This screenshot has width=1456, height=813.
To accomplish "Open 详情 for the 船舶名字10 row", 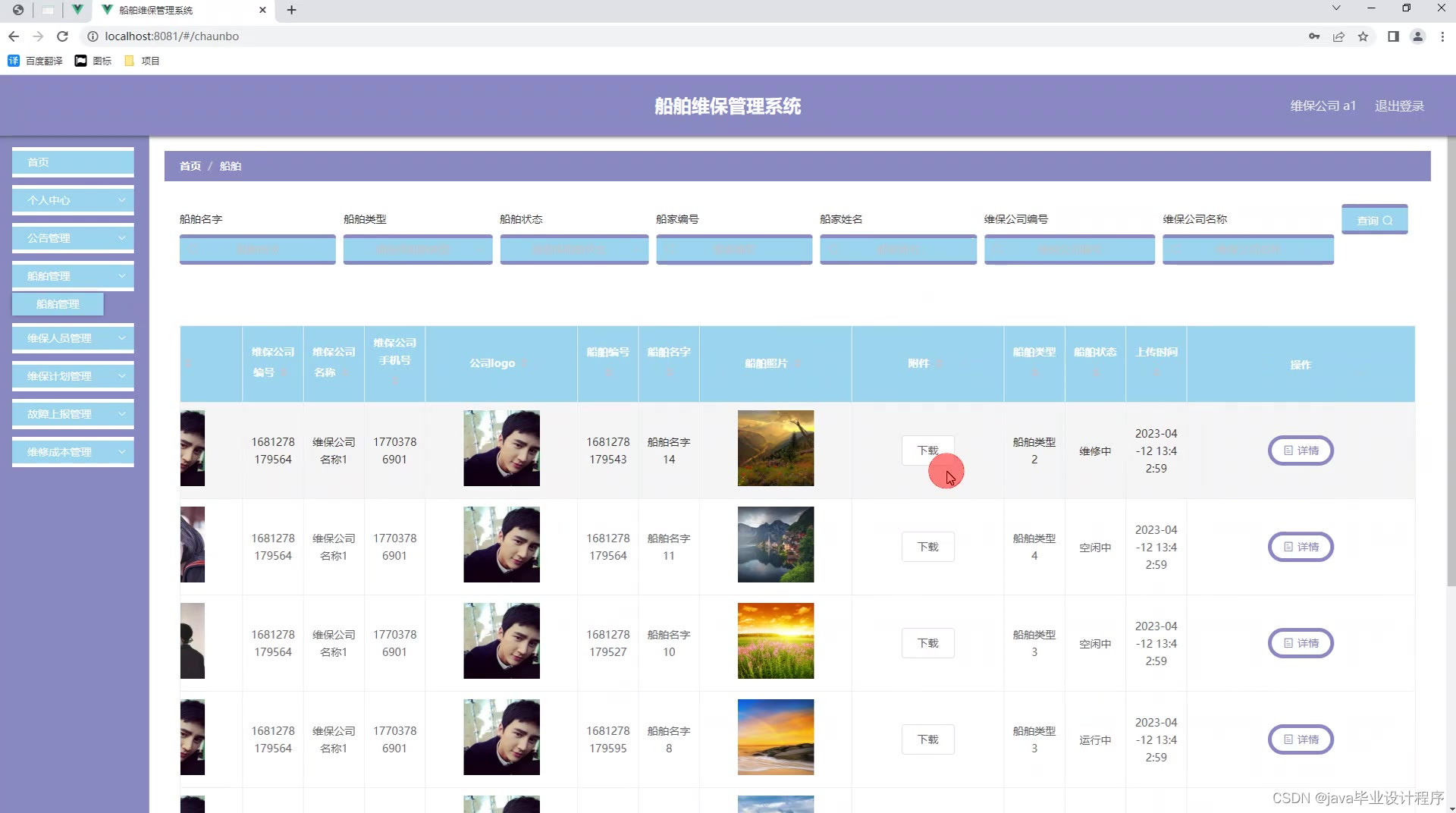I will pyautogui.click(x=1301, y=643).
